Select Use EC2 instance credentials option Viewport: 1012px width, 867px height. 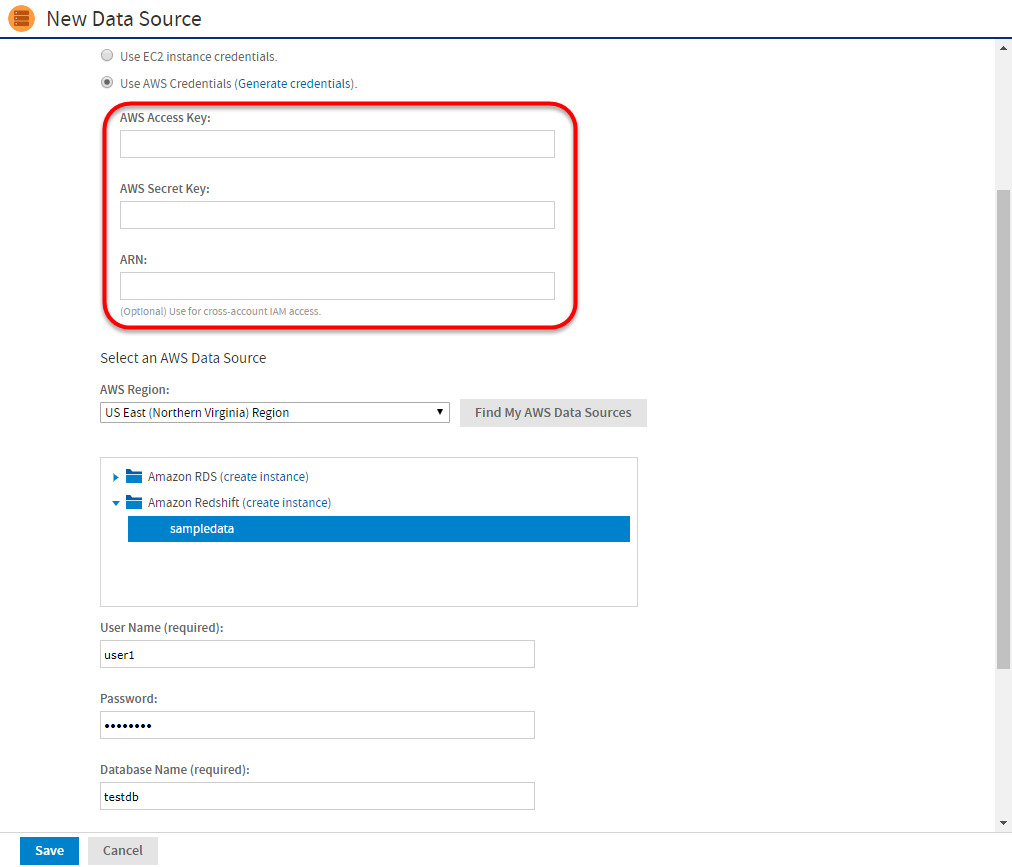pos(107,56)
